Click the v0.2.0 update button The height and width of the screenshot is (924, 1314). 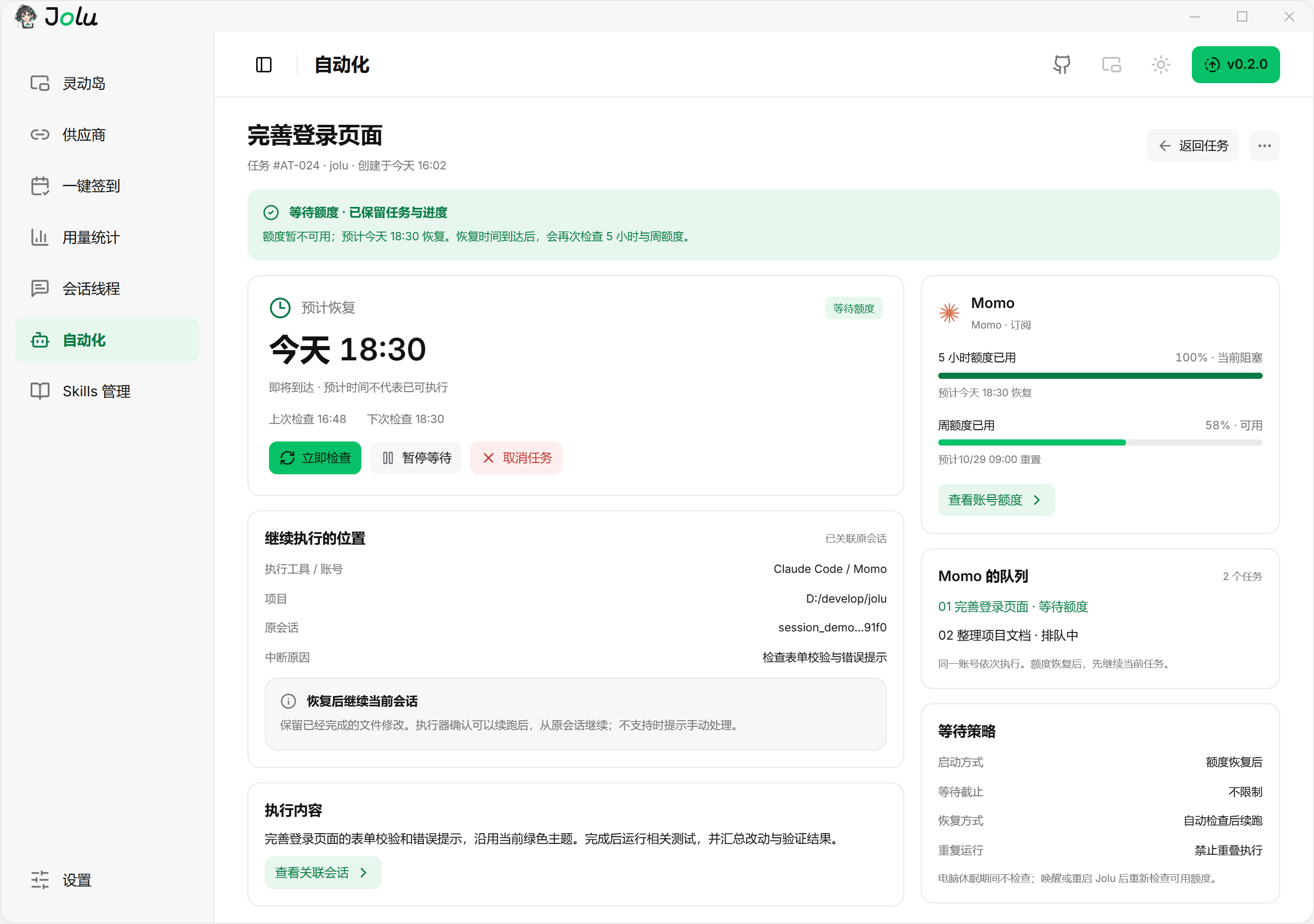pos(1235,65)
